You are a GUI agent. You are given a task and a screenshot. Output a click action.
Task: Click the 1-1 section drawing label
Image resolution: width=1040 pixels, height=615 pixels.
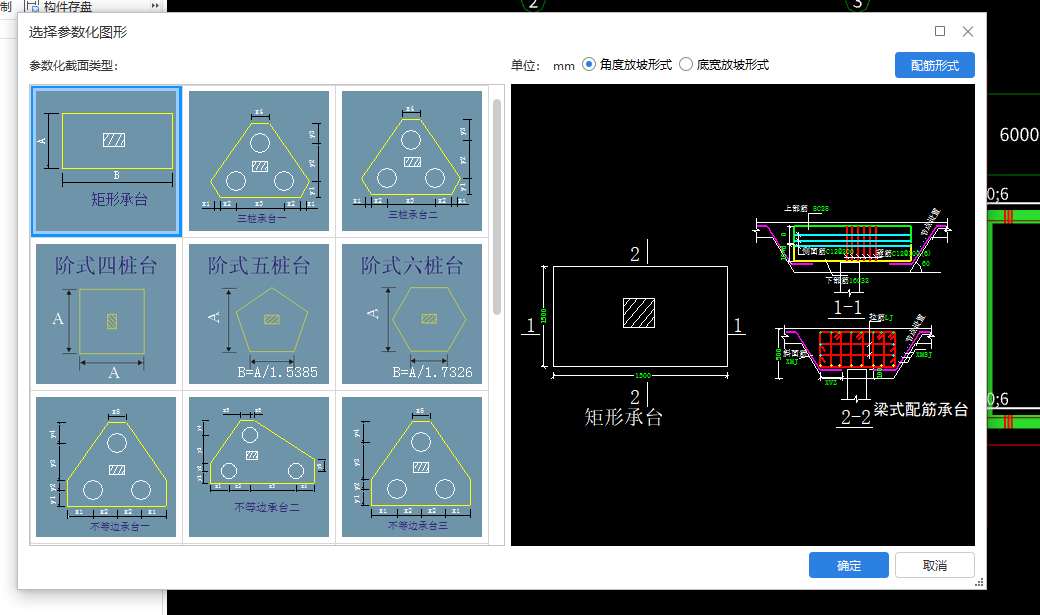click(x=847, y=307)
